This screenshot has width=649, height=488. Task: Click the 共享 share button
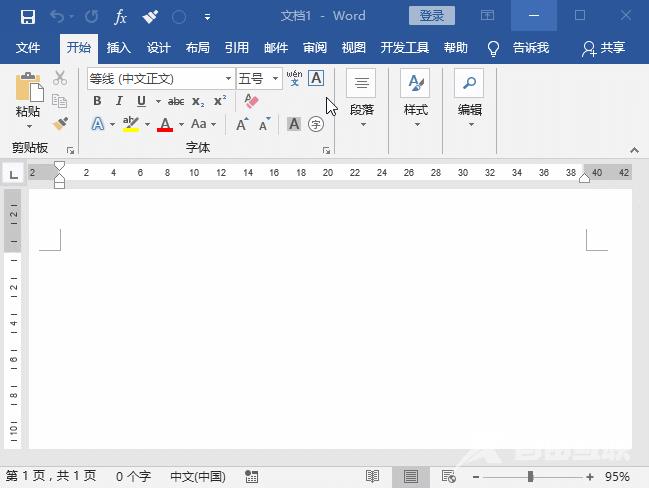[x=603, y=48]
